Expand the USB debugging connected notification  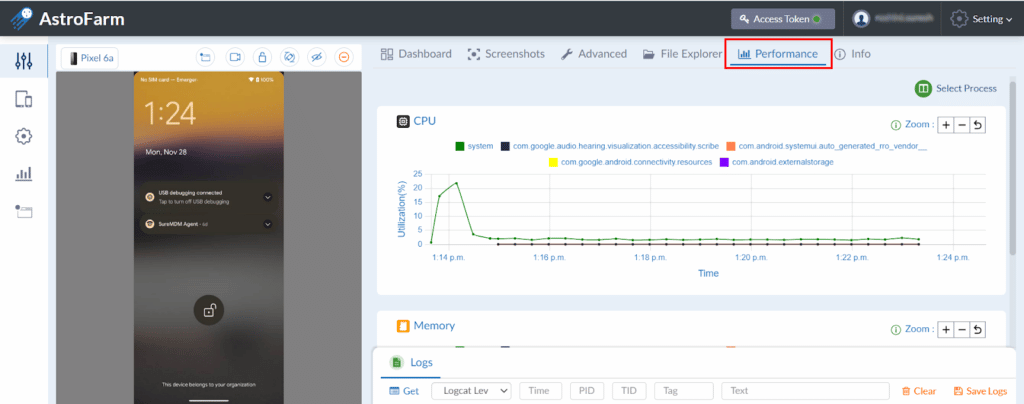(268, 197)
